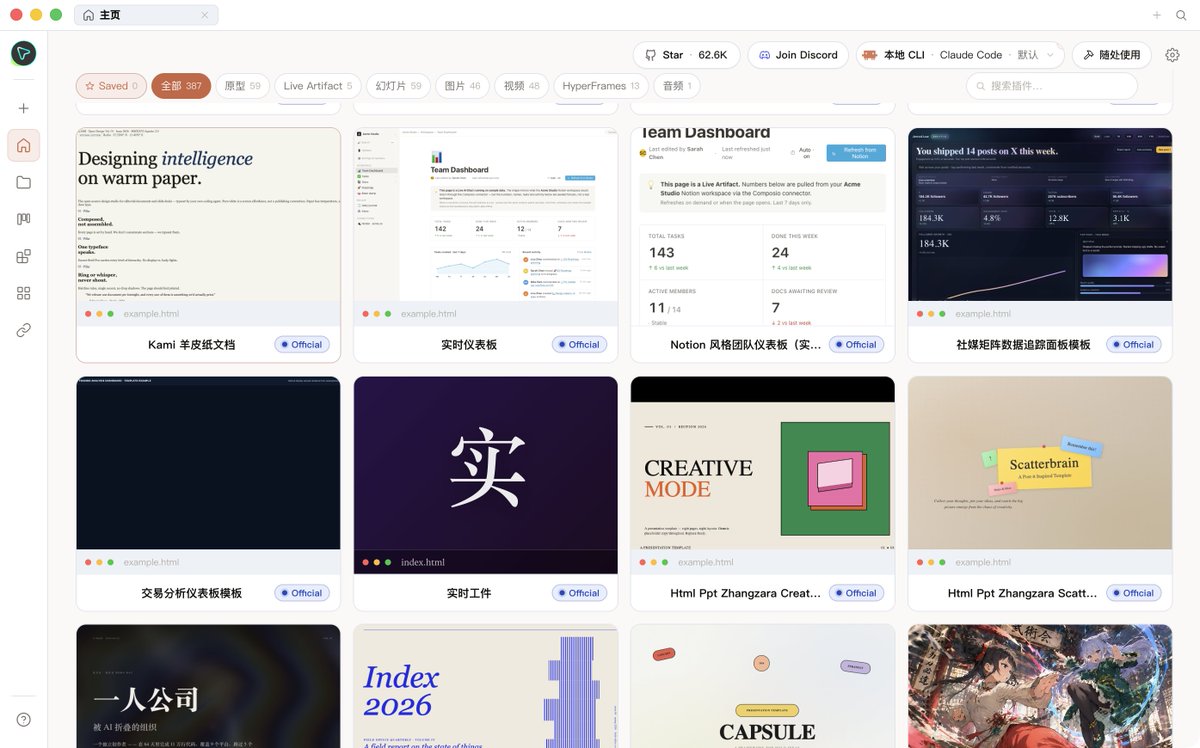Click the 实时工件 card title
1200x748 pixels.
tap(469, 593)
